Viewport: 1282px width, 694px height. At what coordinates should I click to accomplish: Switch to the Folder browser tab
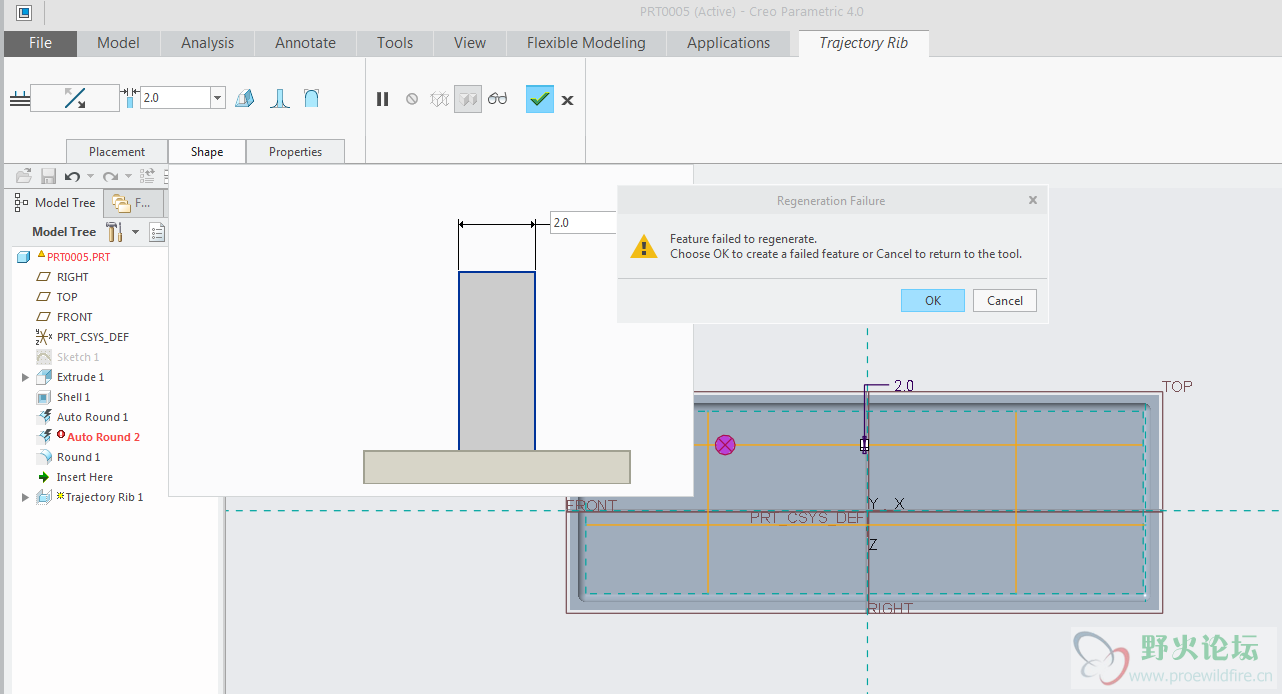pos(133,203)
